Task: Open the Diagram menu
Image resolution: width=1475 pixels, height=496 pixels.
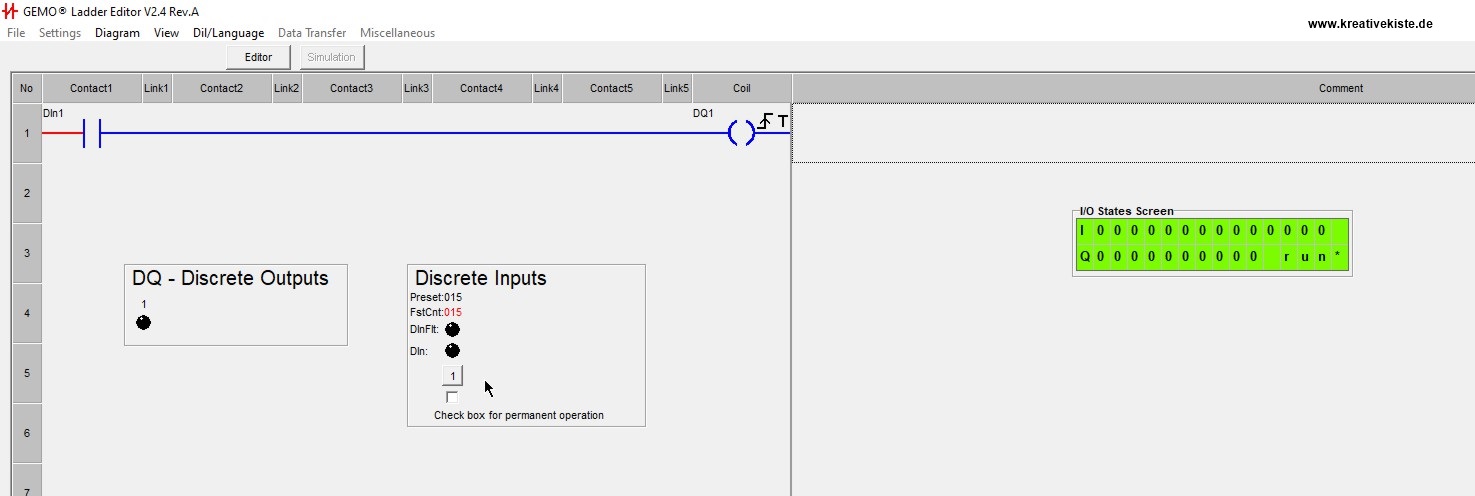Action: tap(117, 33)
